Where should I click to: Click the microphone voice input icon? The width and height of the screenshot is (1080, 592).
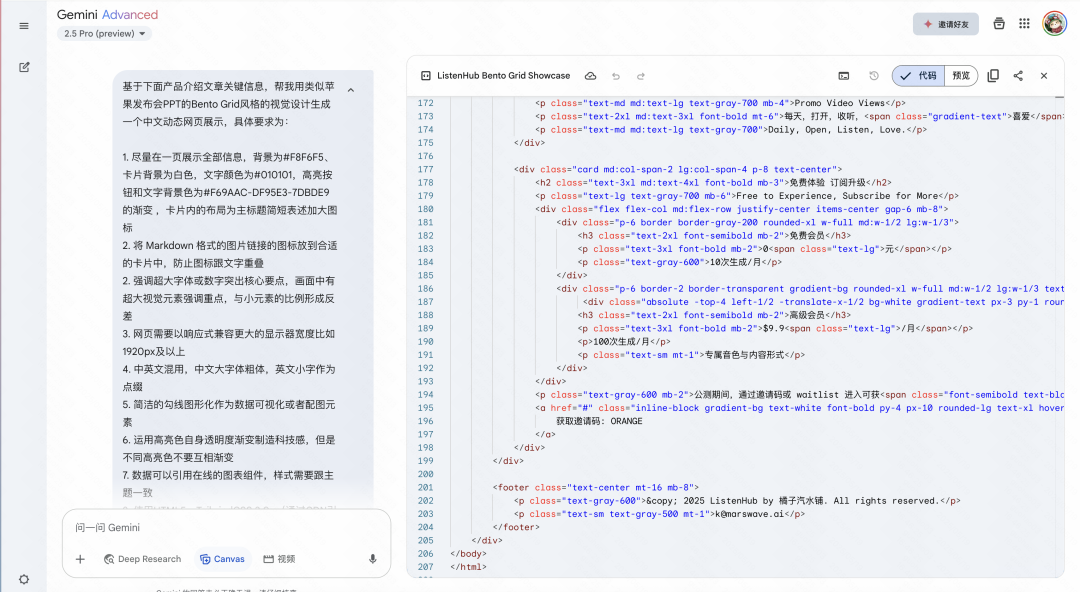pyautogui.click(x=373, y=559)
